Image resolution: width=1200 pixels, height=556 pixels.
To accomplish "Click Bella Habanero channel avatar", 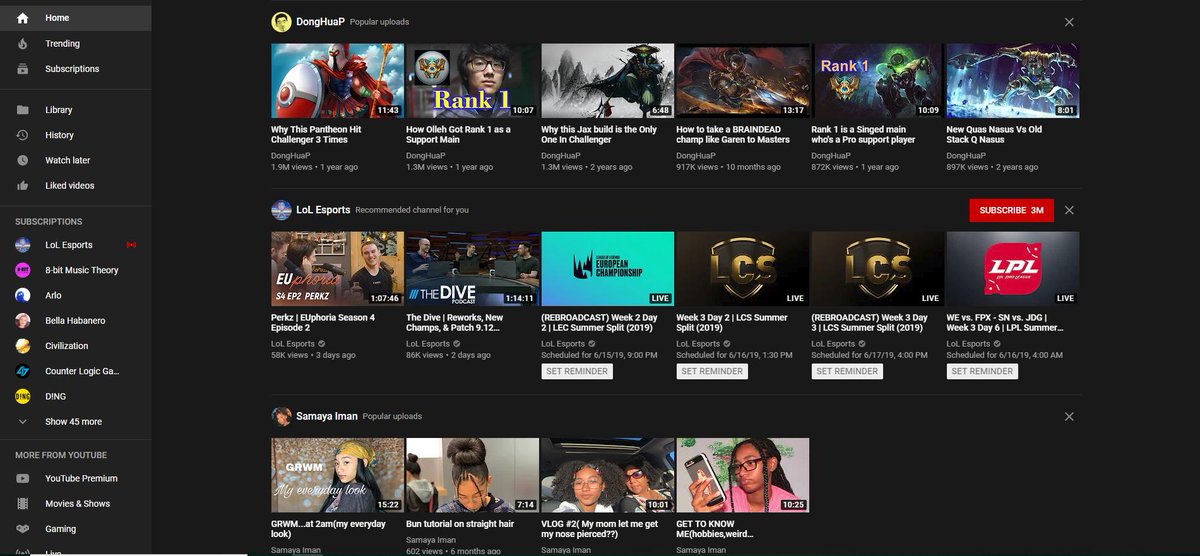I will click(23, 320).
